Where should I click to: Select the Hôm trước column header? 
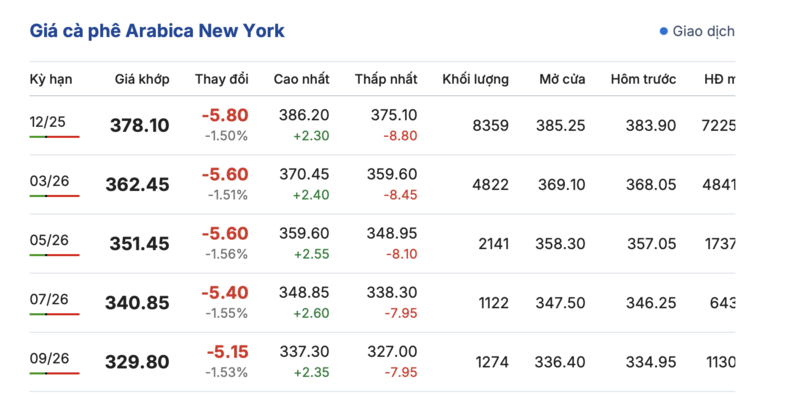point(644,79)
